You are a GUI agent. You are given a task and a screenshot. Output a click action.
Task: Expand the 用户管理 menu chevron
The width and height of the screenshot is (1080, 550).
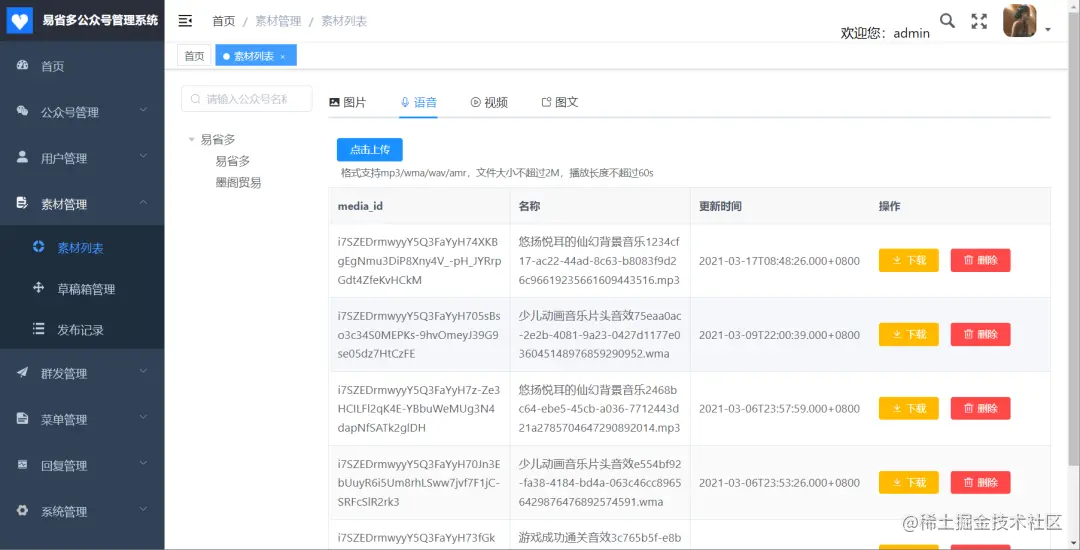(x=143, y=156)
